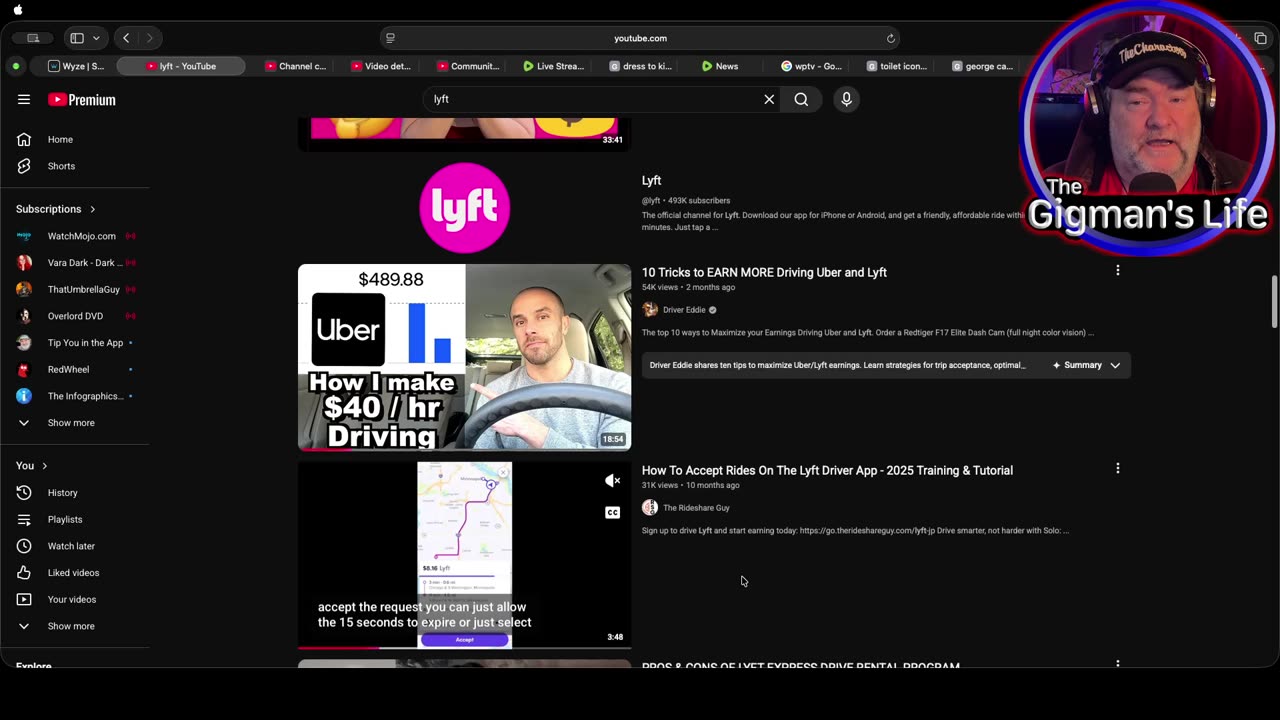Open Driver Eddie channel avatar
Image resolution: width=1280 pixels, height=720 pixels.
[x=650, y=310]
